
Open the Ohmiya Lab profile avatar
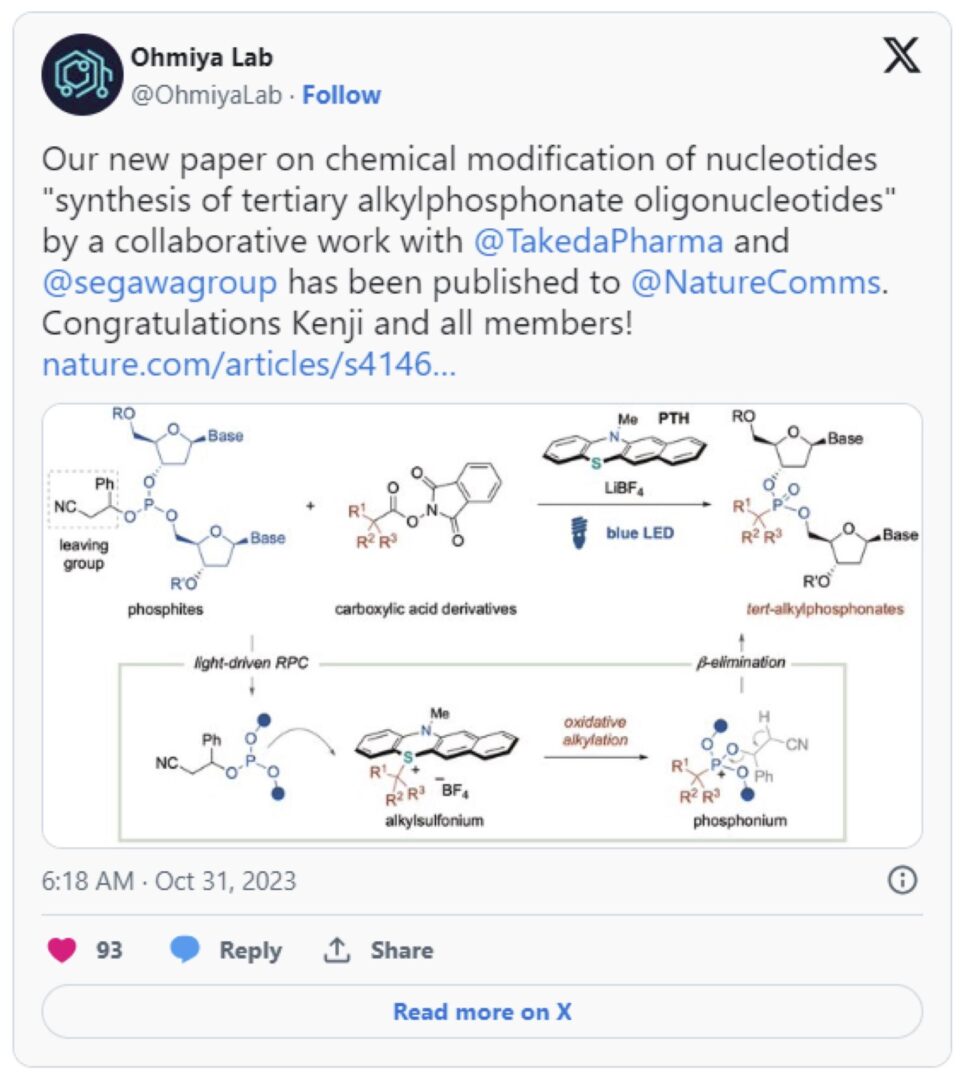(82, 74)
